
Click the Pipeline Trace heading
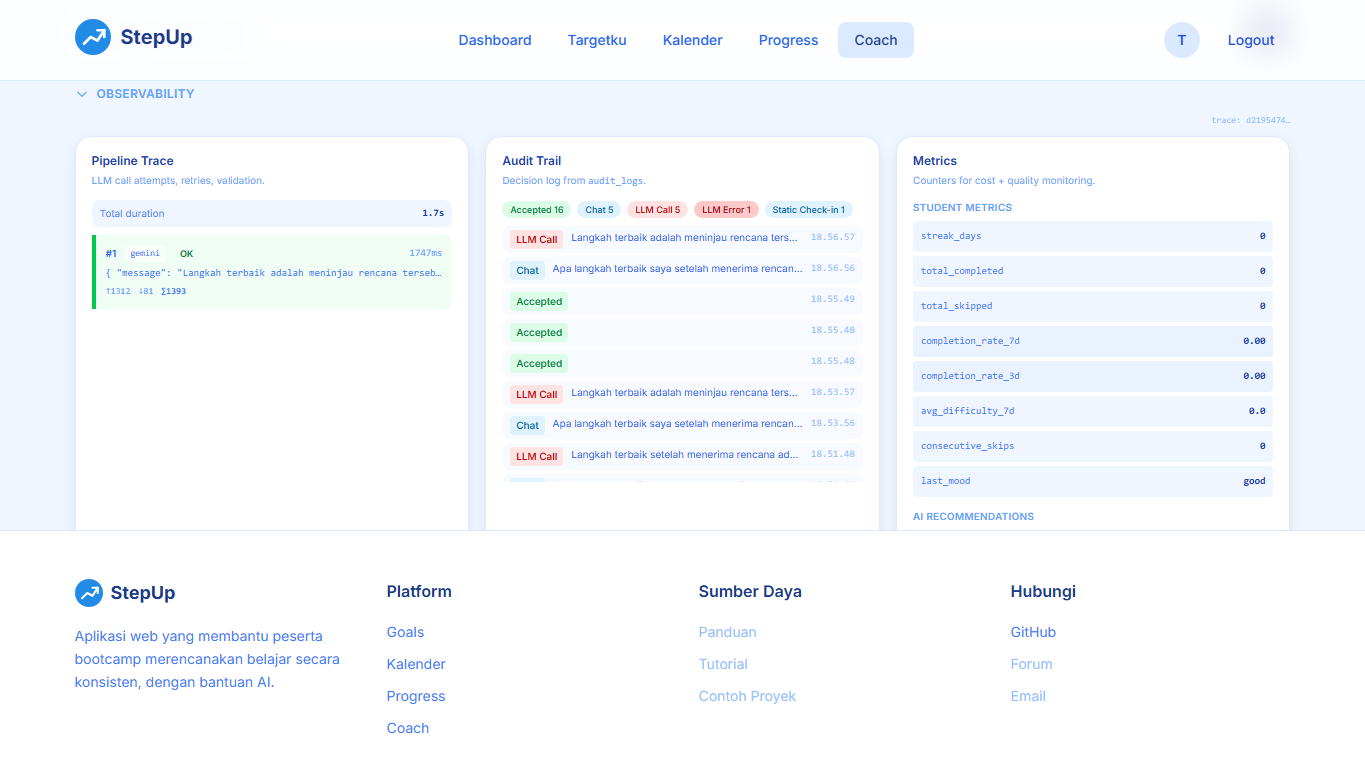[132, 161]
